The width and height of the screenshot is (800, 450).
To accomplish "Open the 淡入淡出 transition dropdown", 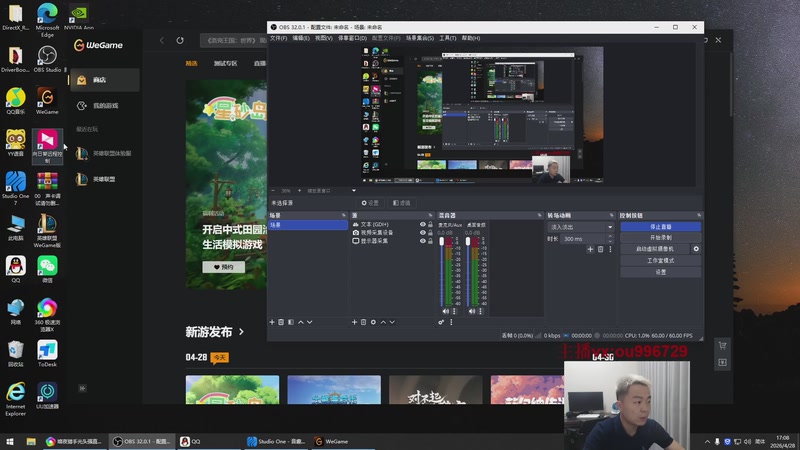I will pos(581,227).
